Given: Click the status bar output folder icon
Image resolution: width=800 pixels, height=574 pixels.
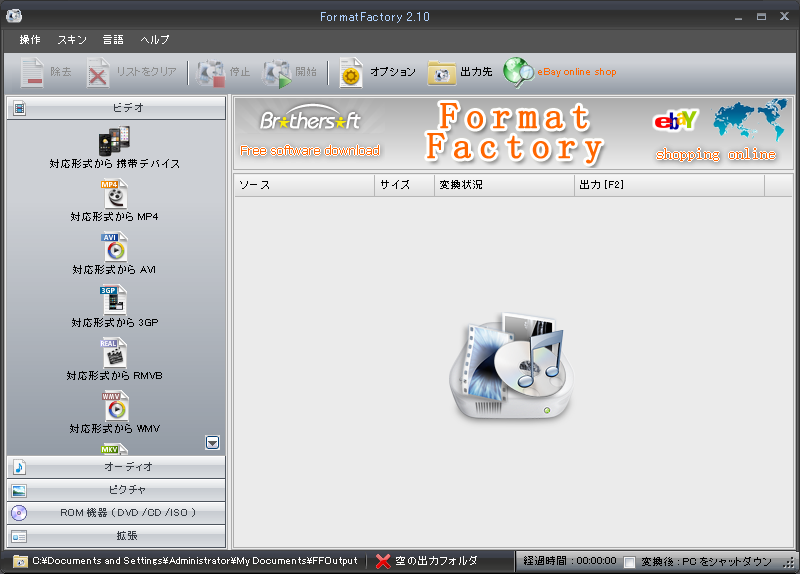Looking at the screenshot, I should pos(20,561).
